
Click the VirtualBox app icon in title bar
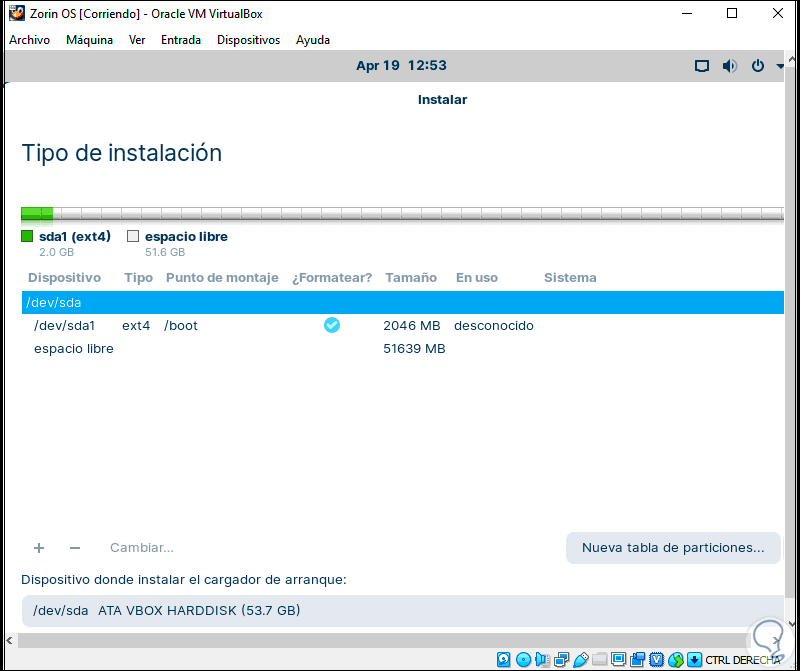click(16, 13)
